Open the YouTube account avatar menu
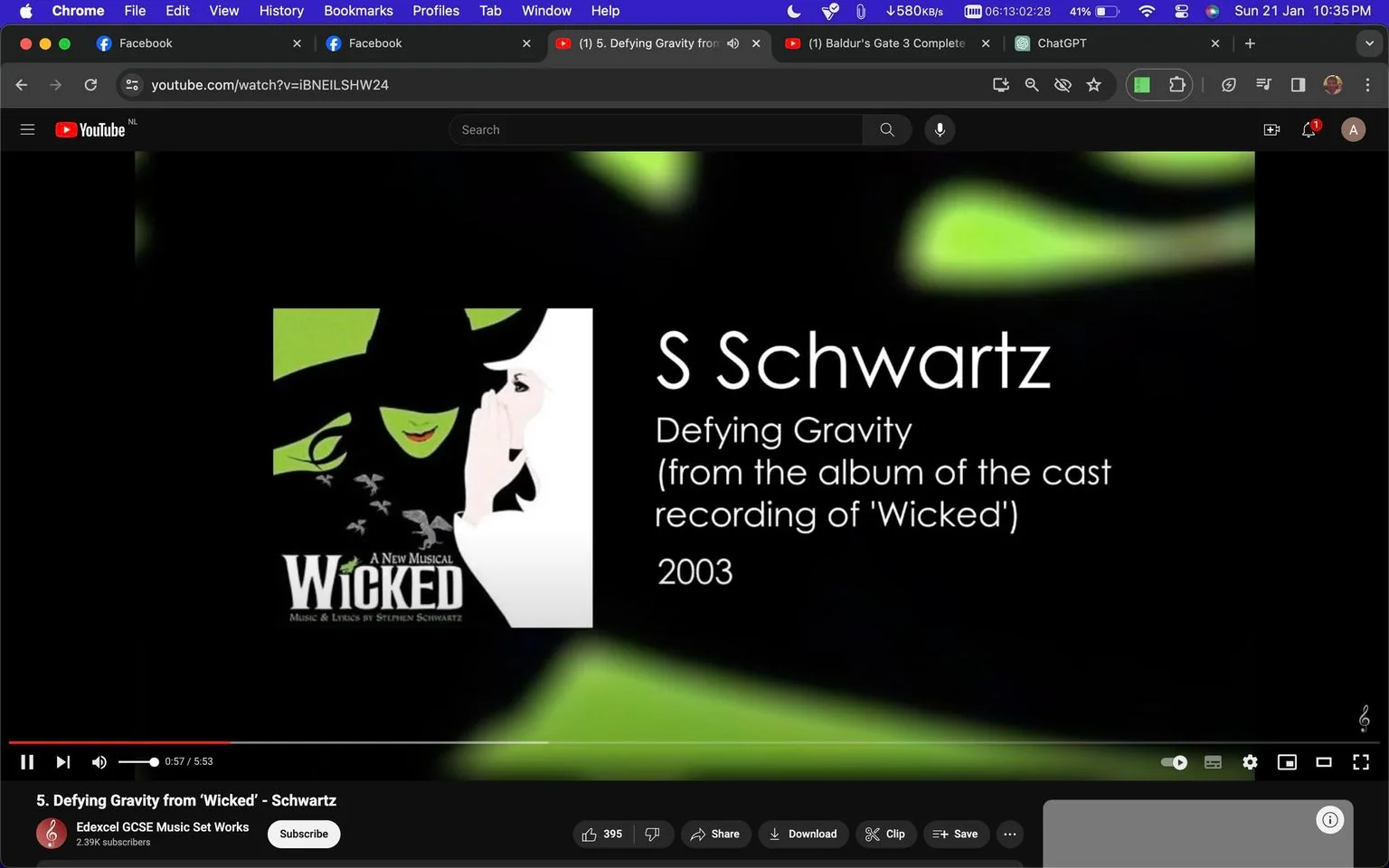1389x868 pixels. click(1353, 129)
